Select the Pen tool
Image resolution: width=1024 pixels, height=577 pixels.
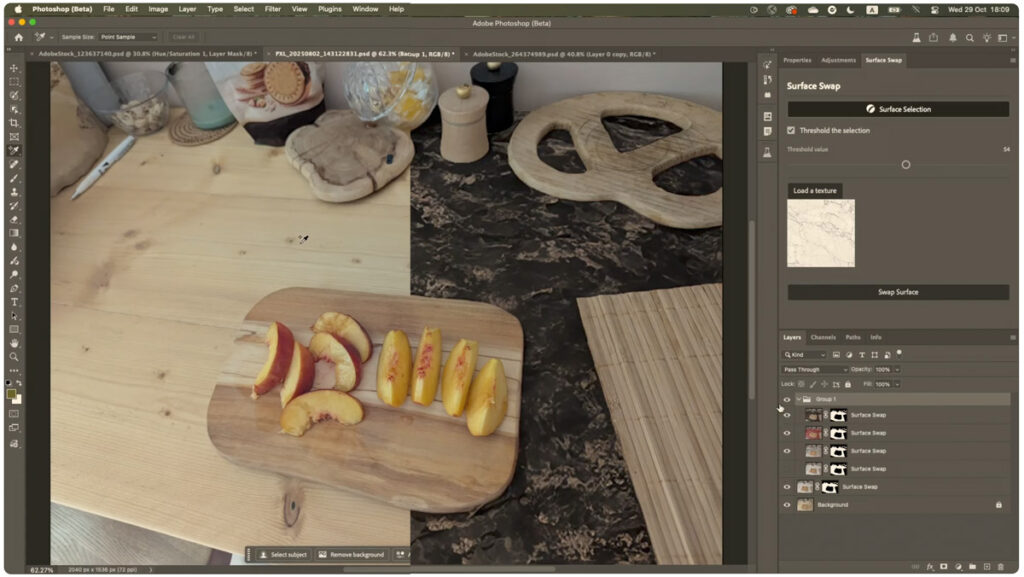pos(14,288)
